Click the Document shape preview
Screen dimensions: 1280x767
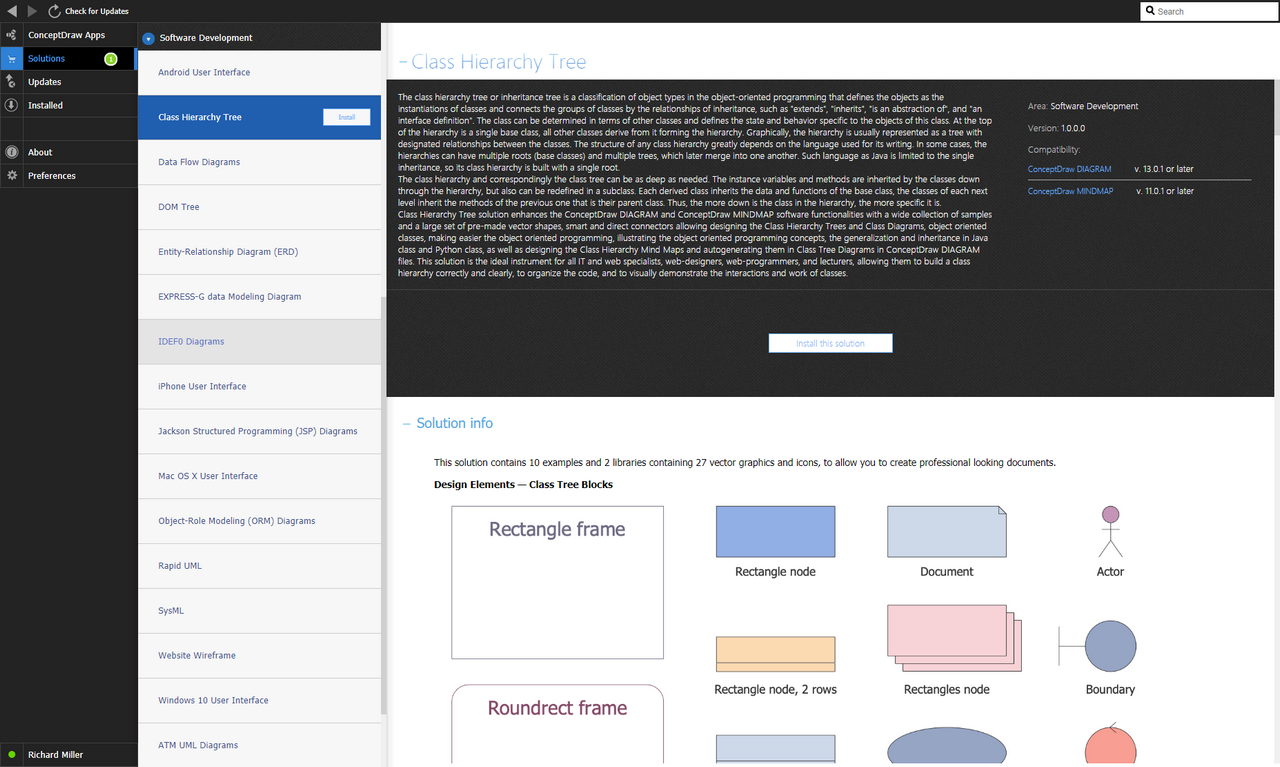(x=946, y=531)
